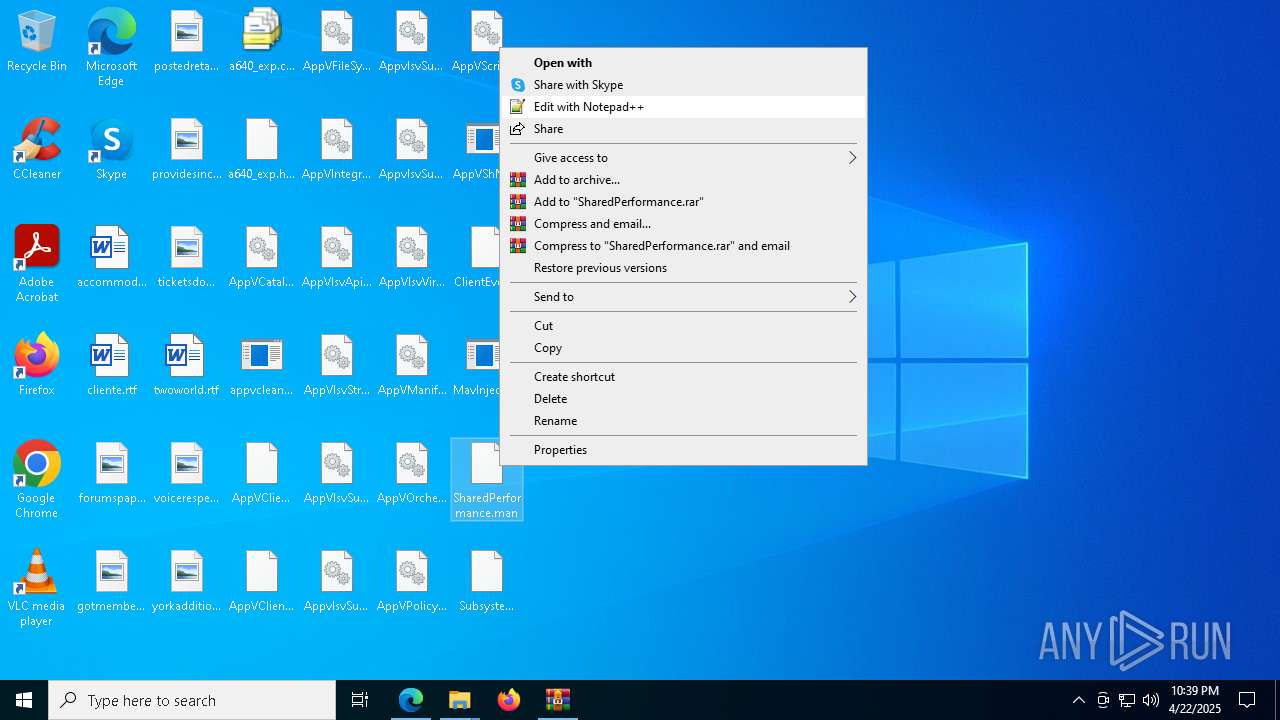
Task: Select the voicerespe... image file icon
Action: (186, 474)
